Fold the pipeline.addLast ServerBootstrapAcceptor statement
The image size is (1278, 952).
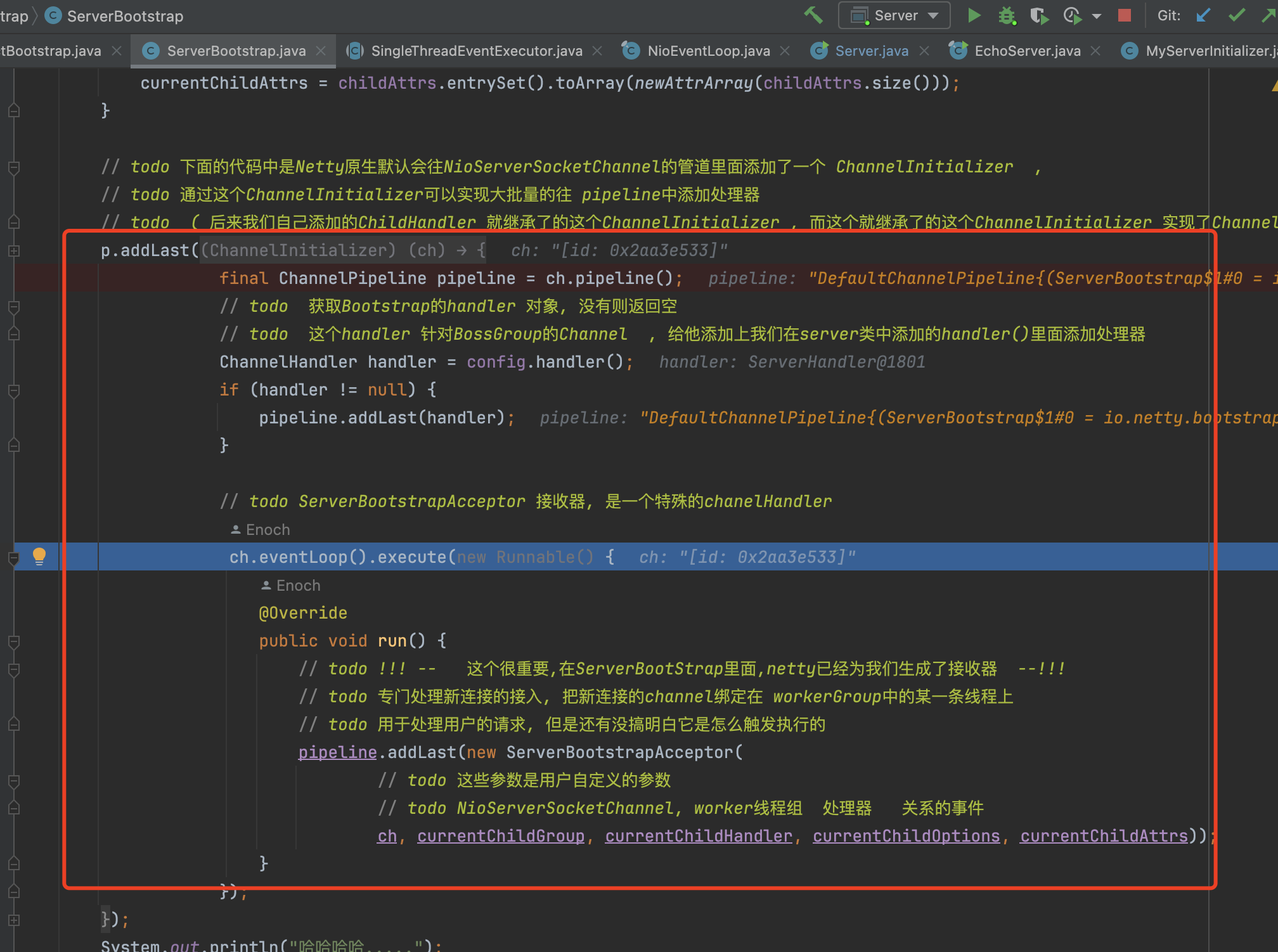click(x=14, y=781)
